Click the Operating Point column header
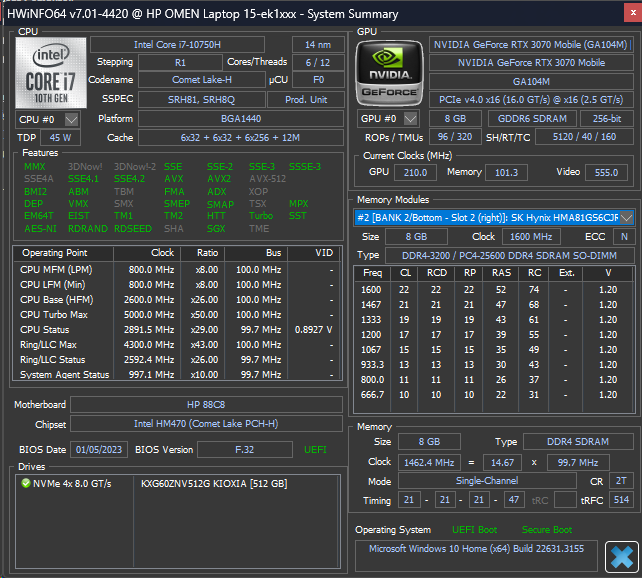This screenshot has width=642, height=578. click(63, 253)
